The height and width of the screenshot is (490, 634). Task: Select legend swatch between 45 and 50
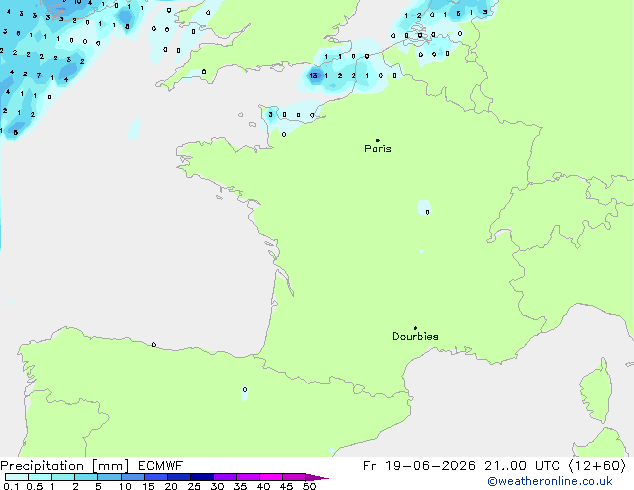294,477
